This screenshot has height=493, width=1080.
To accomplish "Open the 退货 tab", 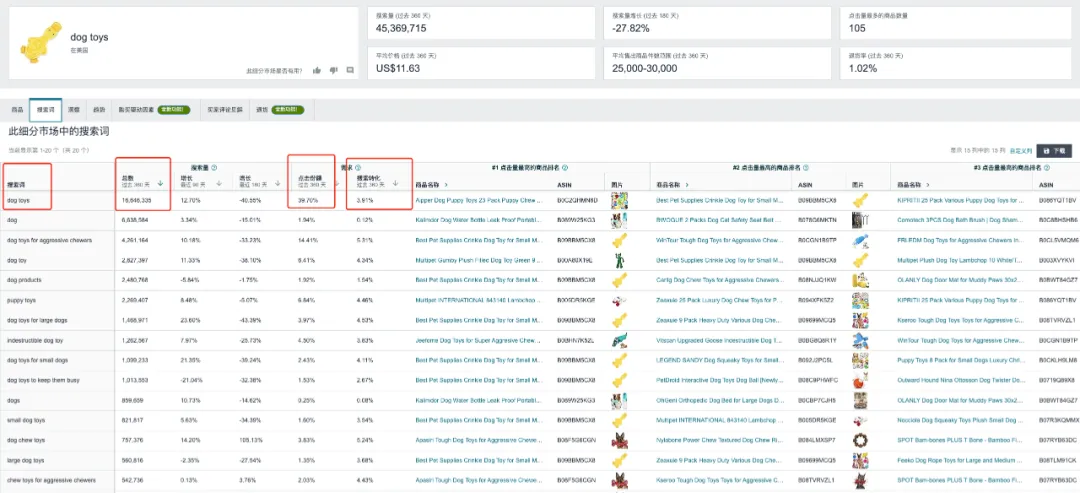I will (282, 109).
